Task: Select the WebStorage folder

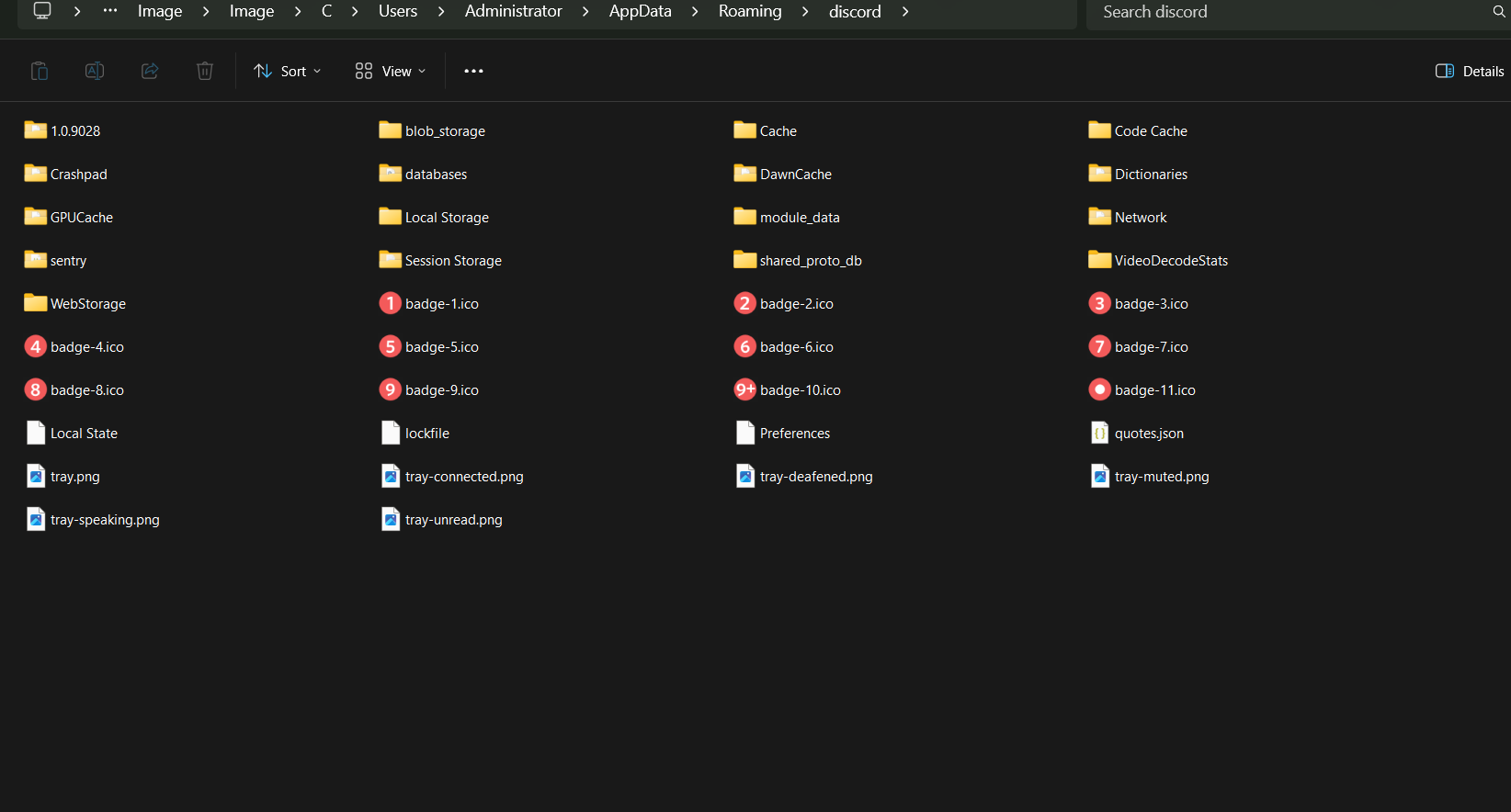Action: coord(75,303)
